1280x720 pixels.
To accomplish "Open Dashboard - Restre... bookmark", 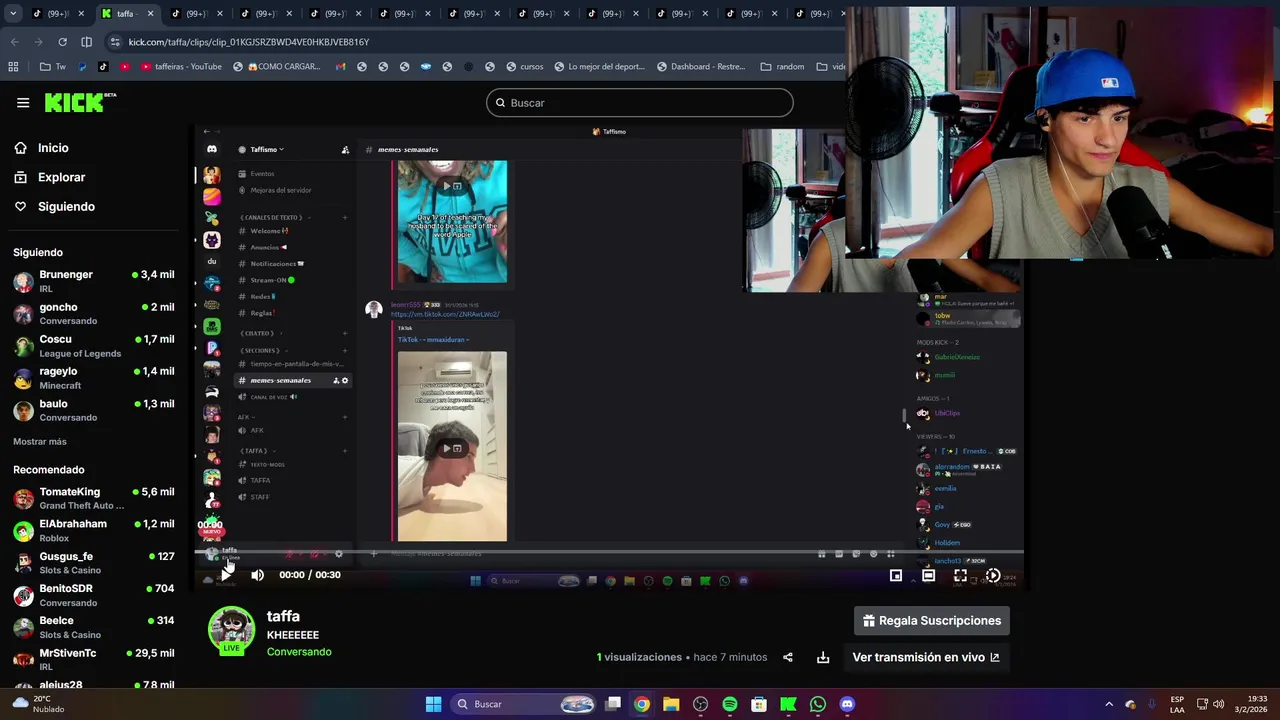I will coord(701,67).
